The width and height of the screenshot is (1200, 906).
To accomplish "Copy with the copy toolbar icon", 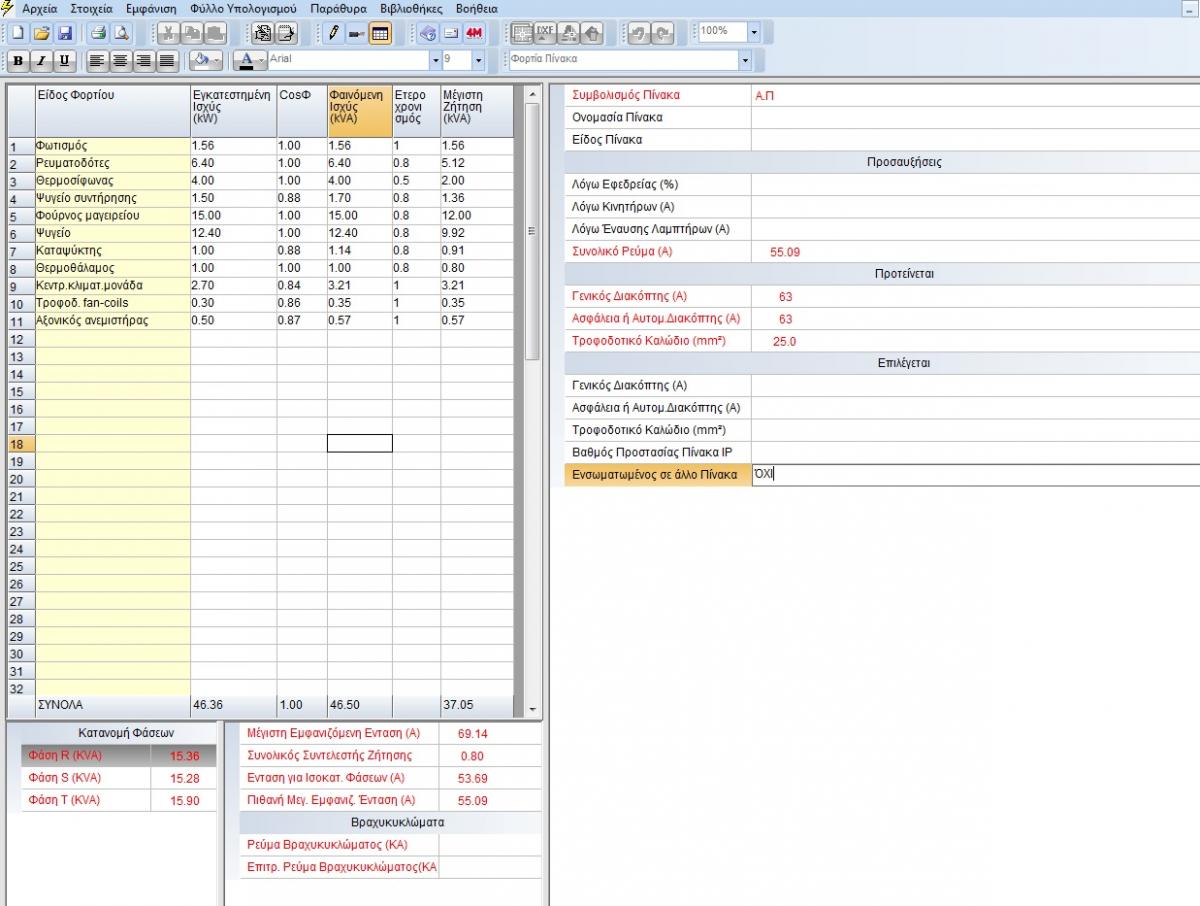I will 191,33.
